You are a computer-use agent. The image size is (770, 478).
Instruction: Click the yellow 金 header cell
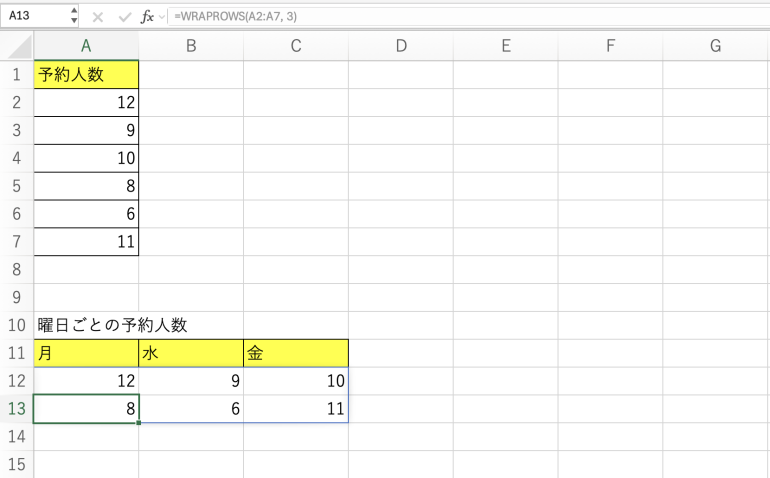pos(296,353)
